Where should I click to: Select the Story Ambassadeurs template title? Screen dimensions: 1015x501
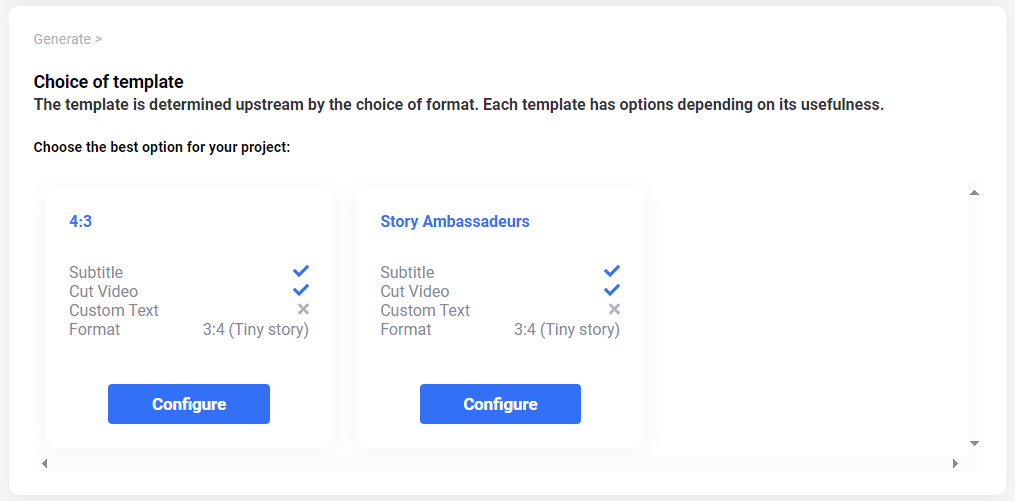455,221
